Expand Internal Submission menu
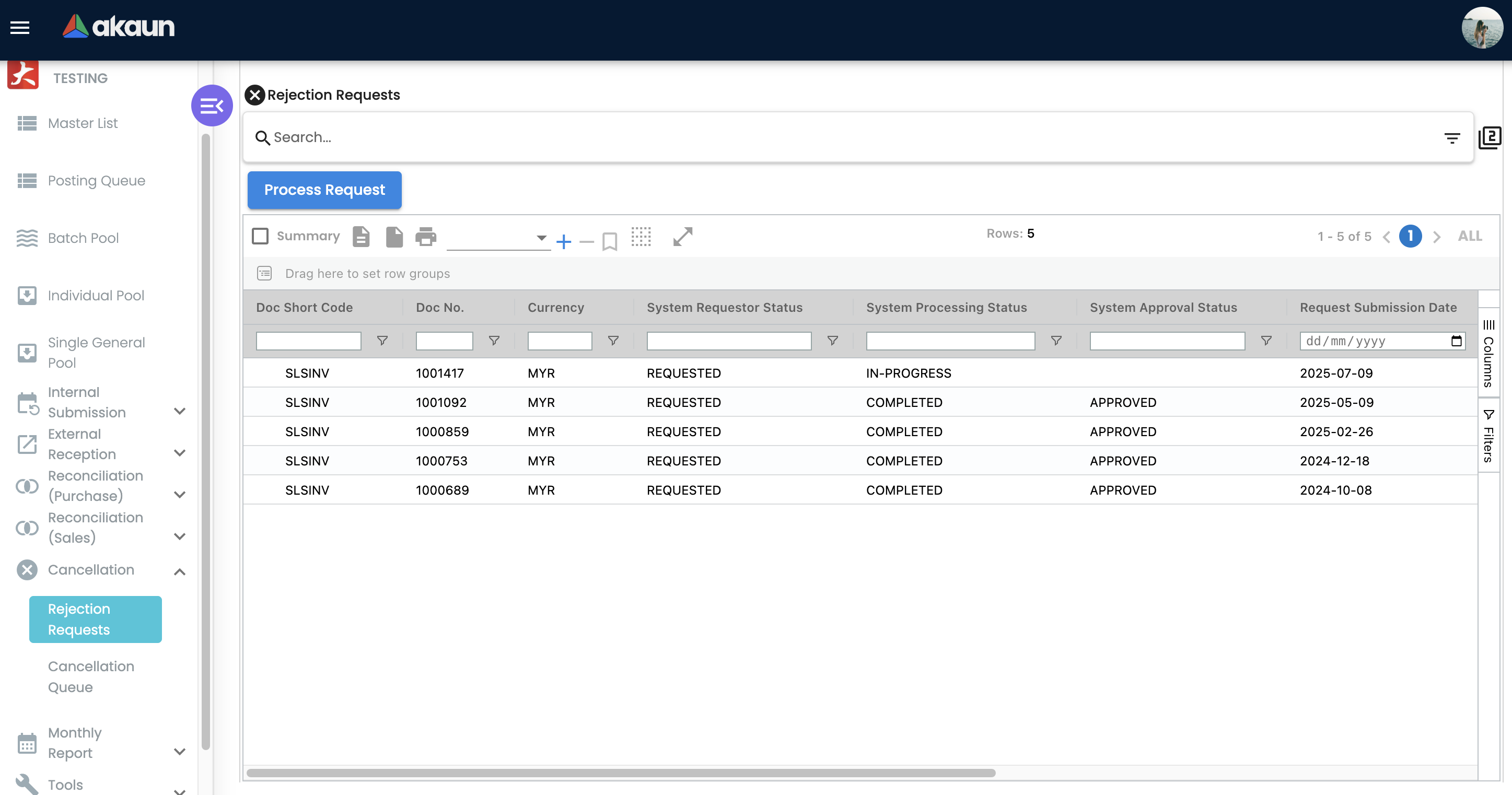The image size is (1512, 795). pyautogui.click(x=180, y=411)
